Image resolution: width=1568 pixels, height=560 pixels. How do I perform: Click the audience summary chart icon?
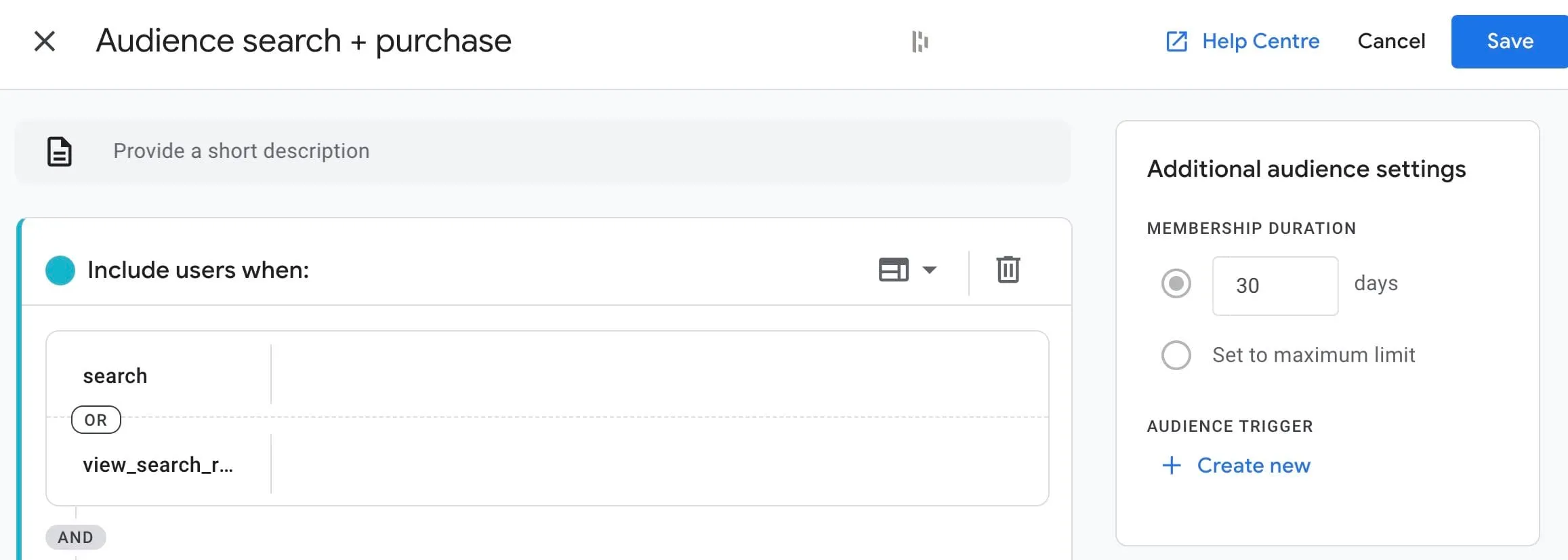pyautogui.click(x=920, y=41)
